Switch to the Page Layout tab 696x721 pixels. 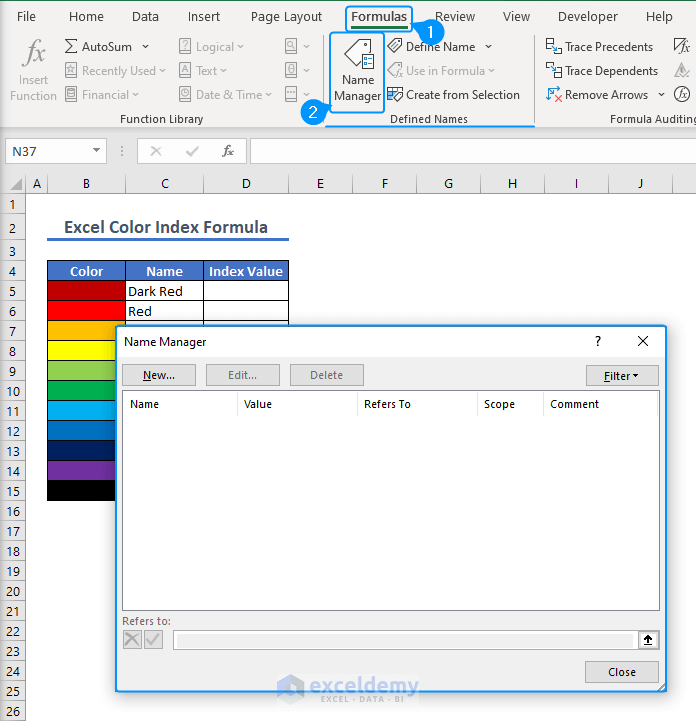tap(286, 17)
